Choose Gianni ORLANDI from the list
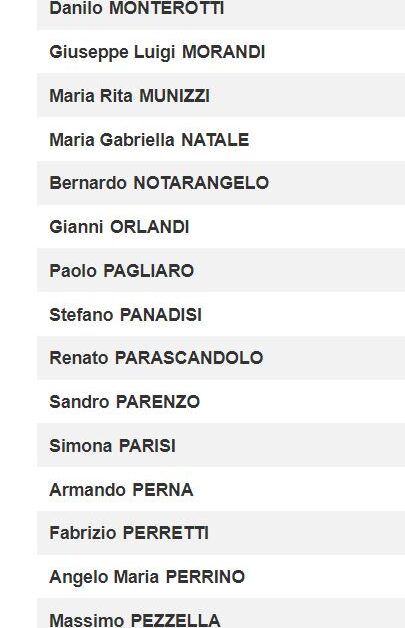This screenshot has width=405, height=628. (x=221, y=227)
